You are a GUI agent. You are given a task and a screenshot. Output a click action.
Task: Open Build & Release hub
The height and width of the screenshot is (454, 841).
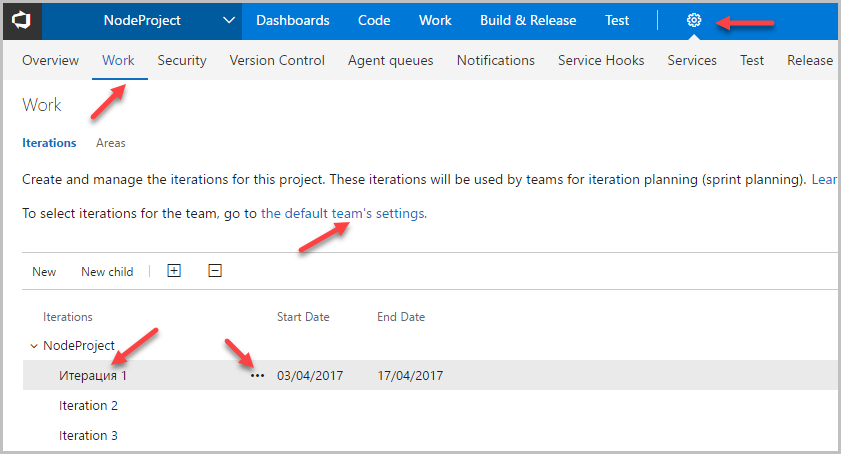pyautogui.click(x=528, y=20)
